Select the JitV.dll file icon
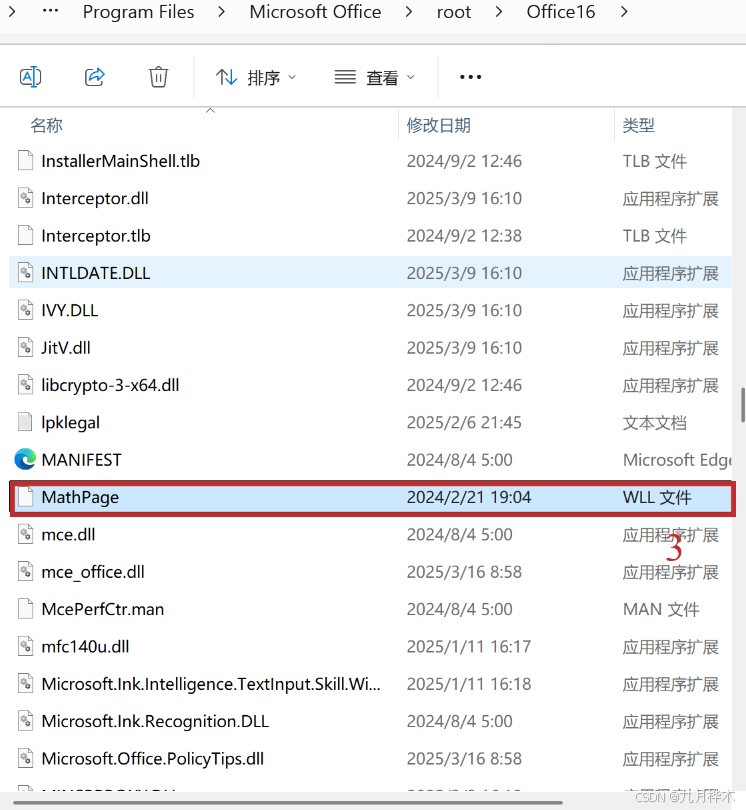Viewport: 746px width, 810px height. tap(25, 348)
